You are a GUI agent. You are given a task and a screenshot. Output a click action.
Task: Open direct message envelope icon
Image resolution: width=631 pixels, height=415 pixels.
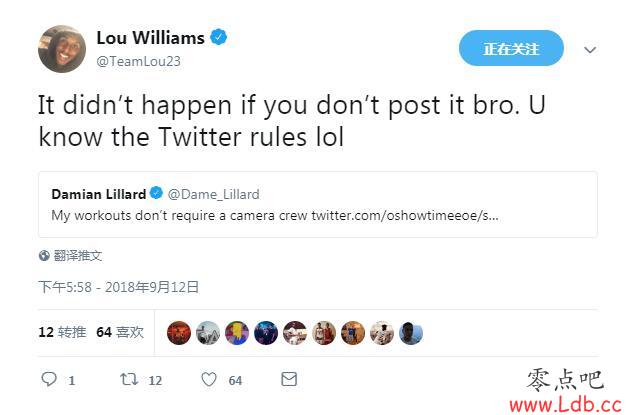[289, 379]
